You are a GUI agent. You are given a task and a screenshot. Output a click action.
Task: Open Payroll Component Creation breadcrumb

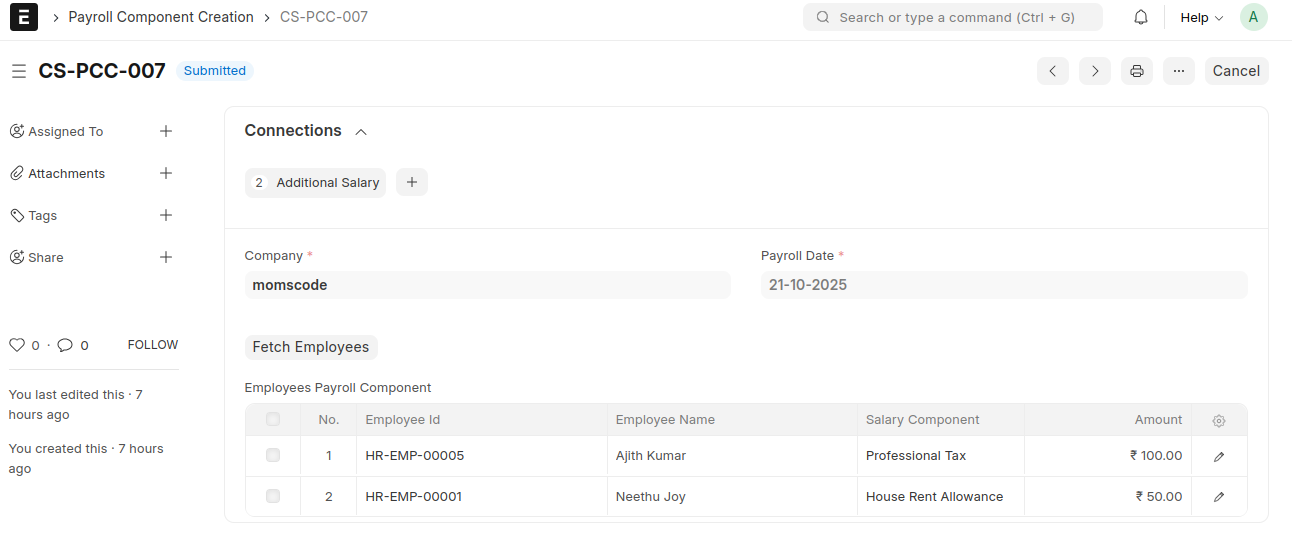click(161, 17)
